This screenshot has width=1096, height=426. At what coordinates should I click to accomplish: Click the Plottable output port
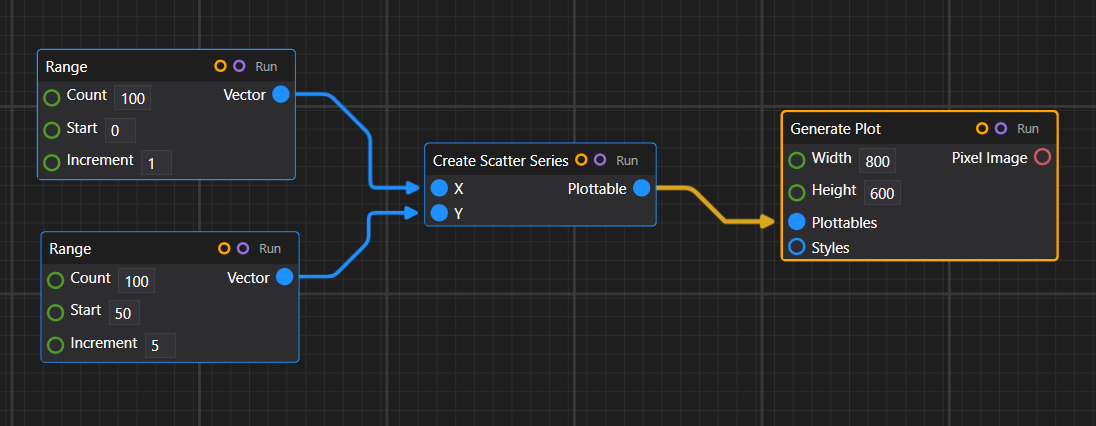(642, 188)
